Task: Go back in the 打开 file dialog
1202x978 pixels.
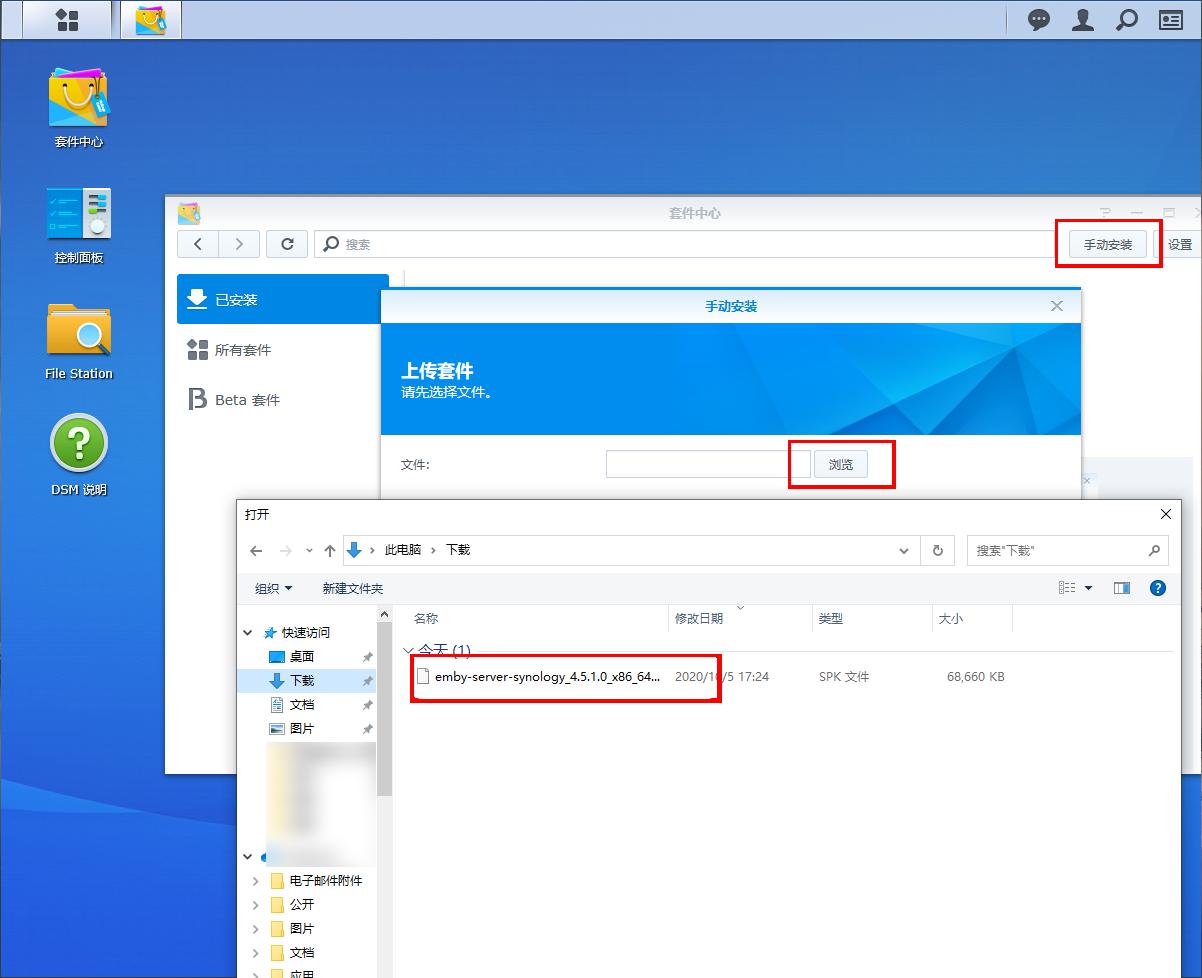Action: 257,550
